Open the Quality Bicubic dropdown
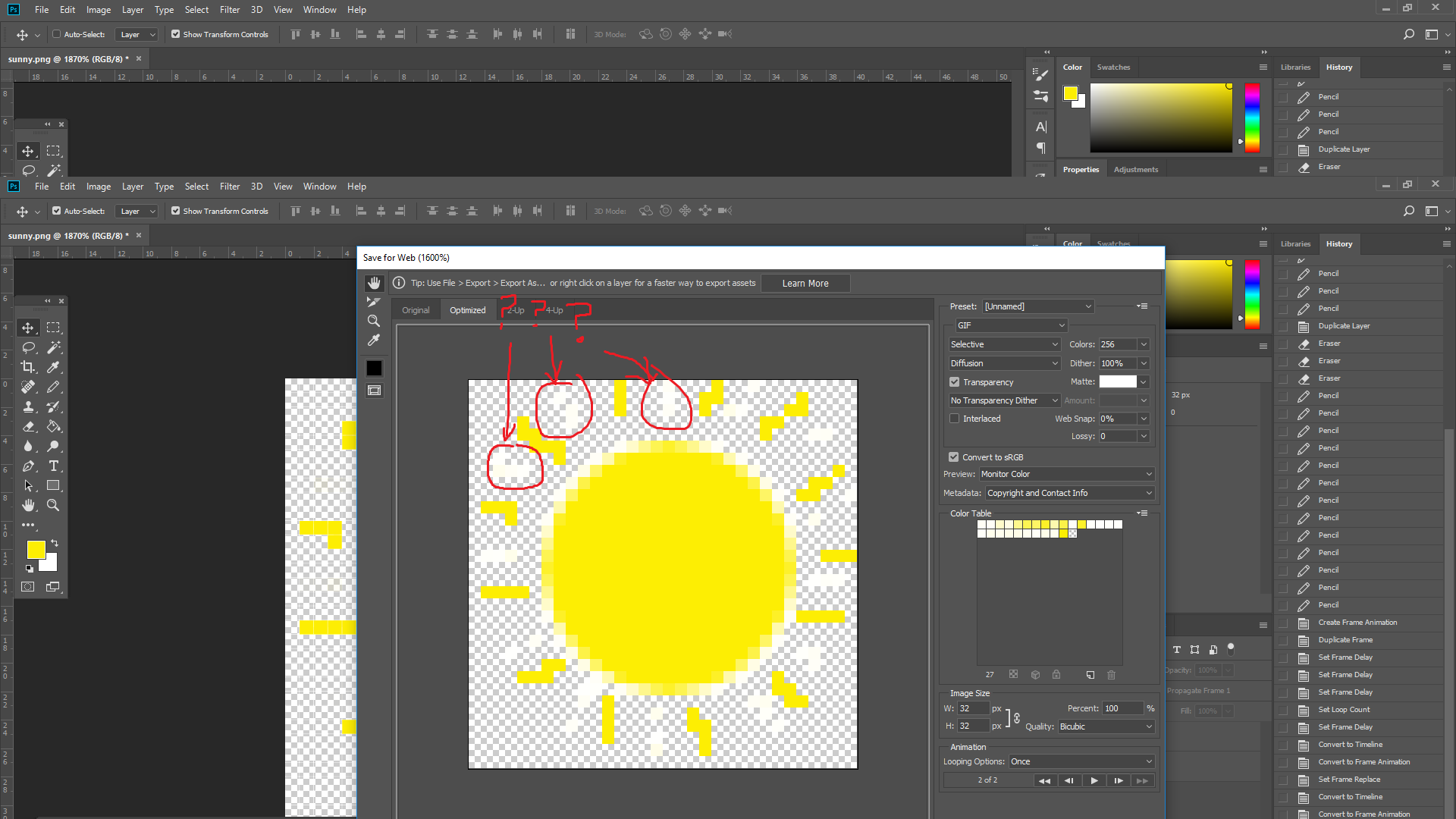This screenshot has width=1456, height=819. coord(1106,726)
